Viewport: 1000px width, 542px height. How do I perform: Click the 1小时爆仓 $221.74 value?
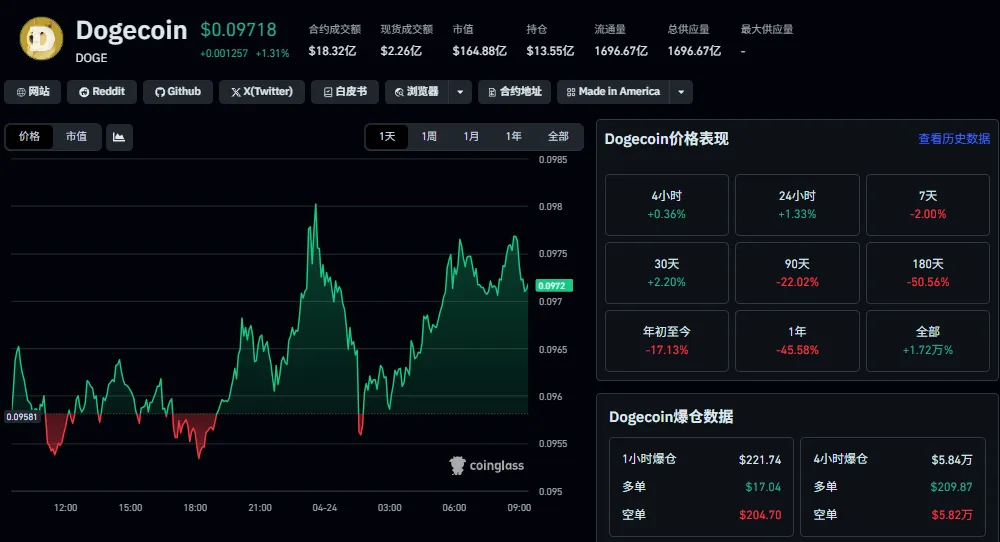(x=760, y=460)
